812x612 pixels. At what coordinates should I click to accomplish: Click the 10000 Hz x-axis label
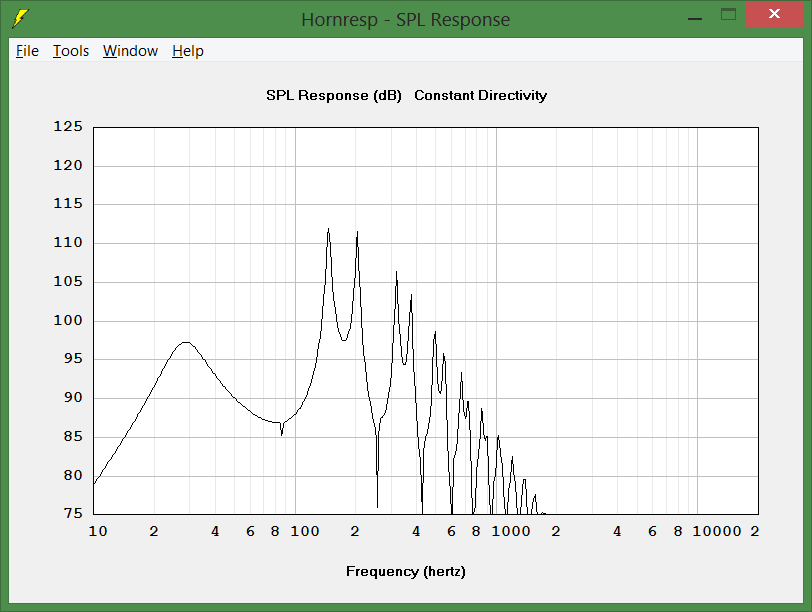pyautogui.click(x=717, y=531)
